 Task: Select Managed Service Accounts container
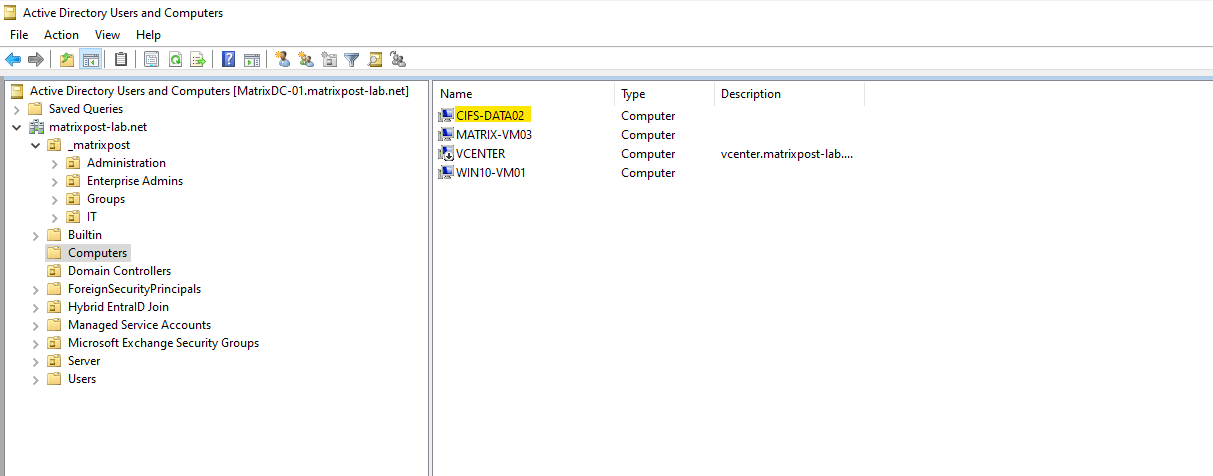pyautogui.click(x=139, y=325)
